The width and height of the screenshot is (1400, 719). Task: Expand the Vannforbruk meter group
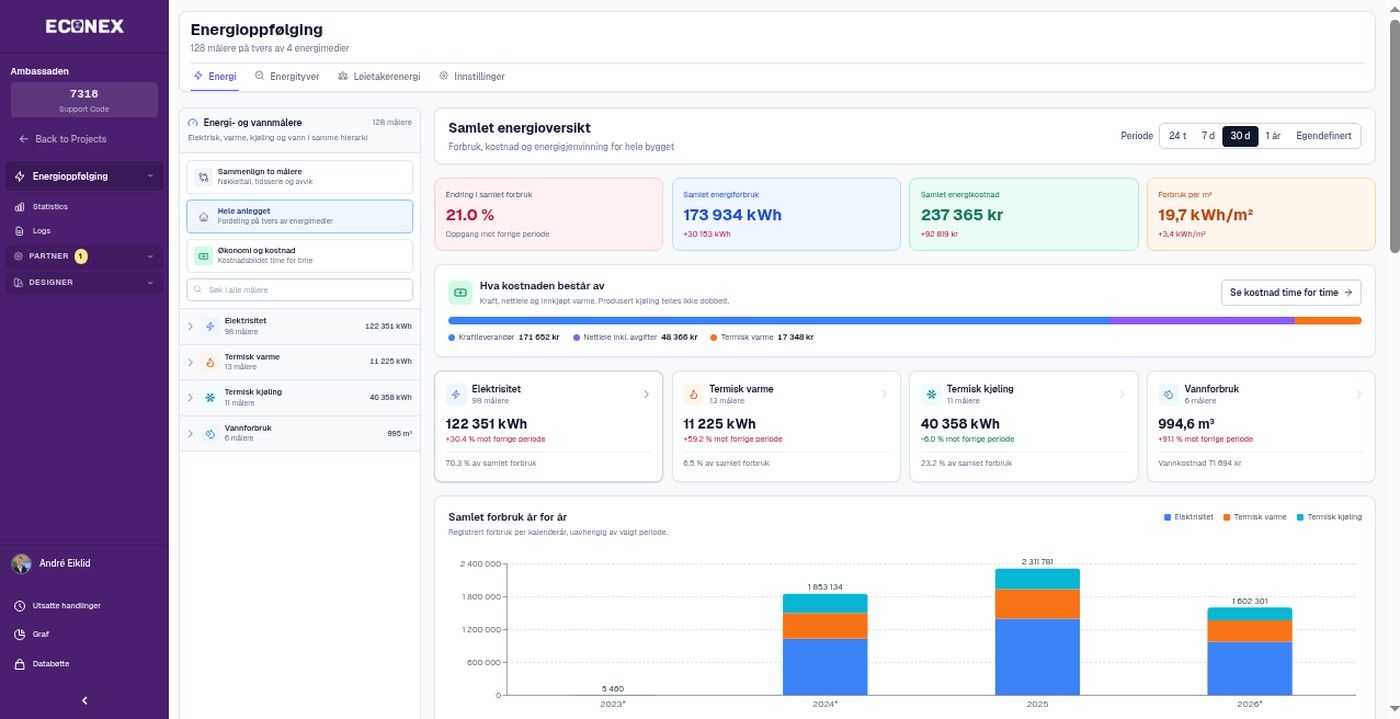point(190,434)
